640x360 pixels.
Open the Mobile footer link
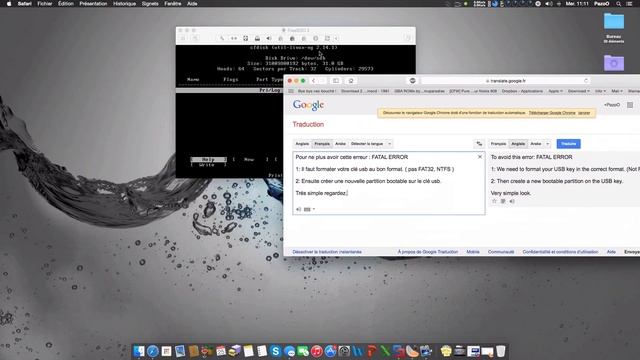coord(473,252)
